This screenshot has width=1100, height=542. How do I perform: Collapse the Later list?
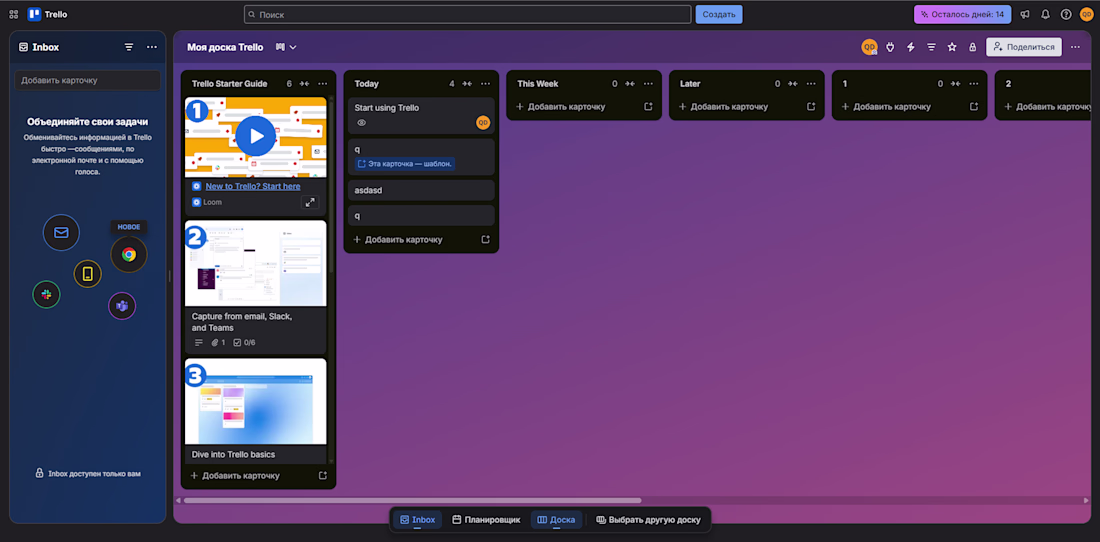793,83
